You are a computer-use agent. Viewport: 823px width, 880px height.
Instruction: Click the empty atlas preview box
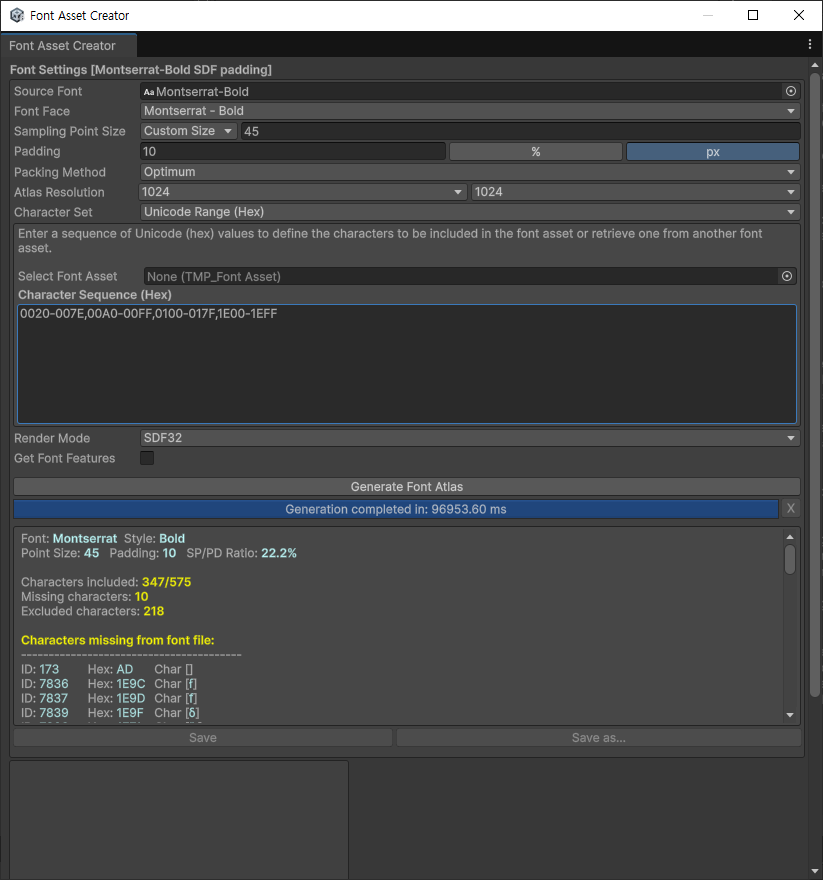click(179, 819)
